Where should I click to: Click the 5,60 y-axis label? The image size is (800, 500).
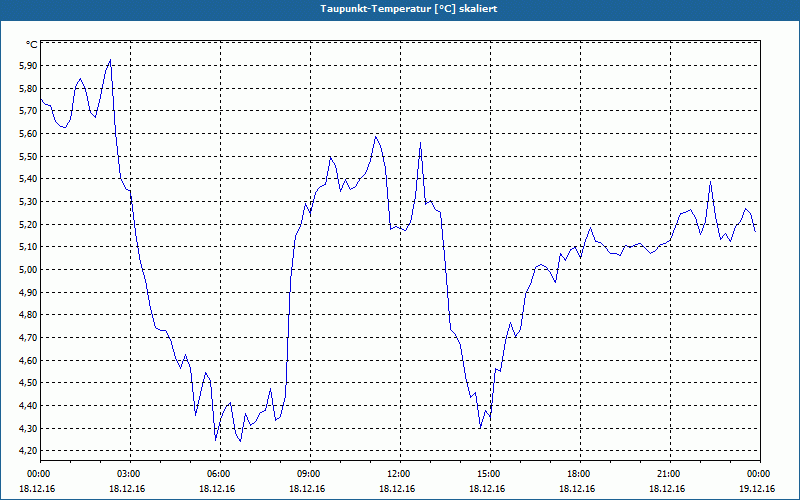[29, 134]
